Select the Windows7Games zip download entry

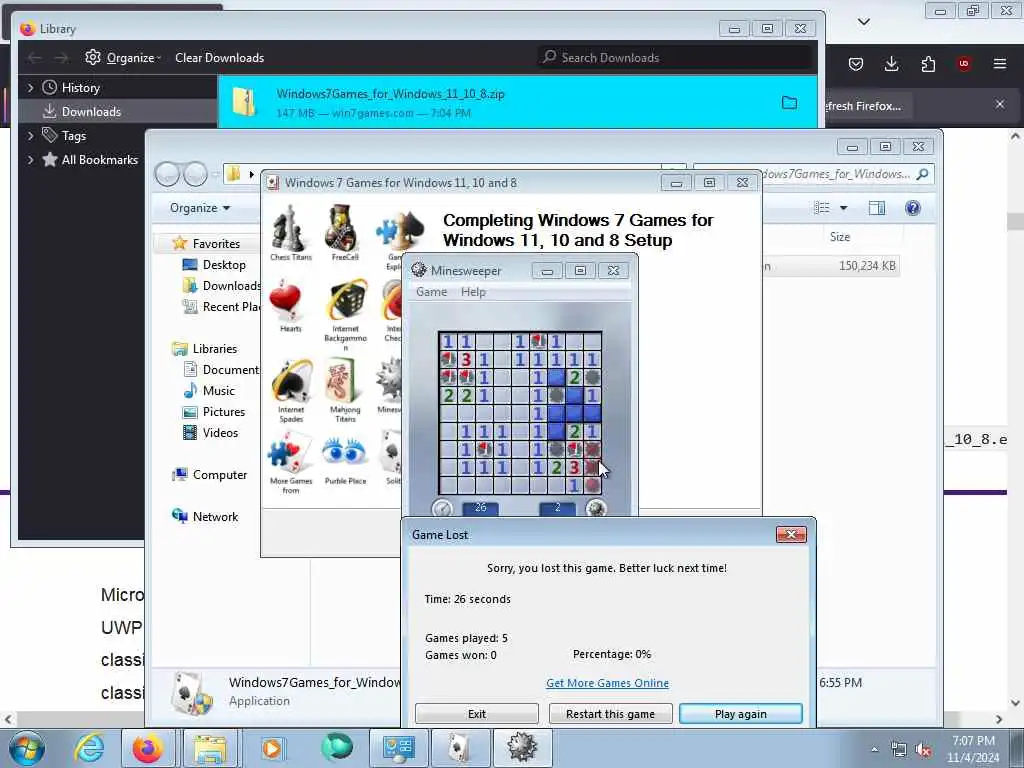[x=517, y=103]
